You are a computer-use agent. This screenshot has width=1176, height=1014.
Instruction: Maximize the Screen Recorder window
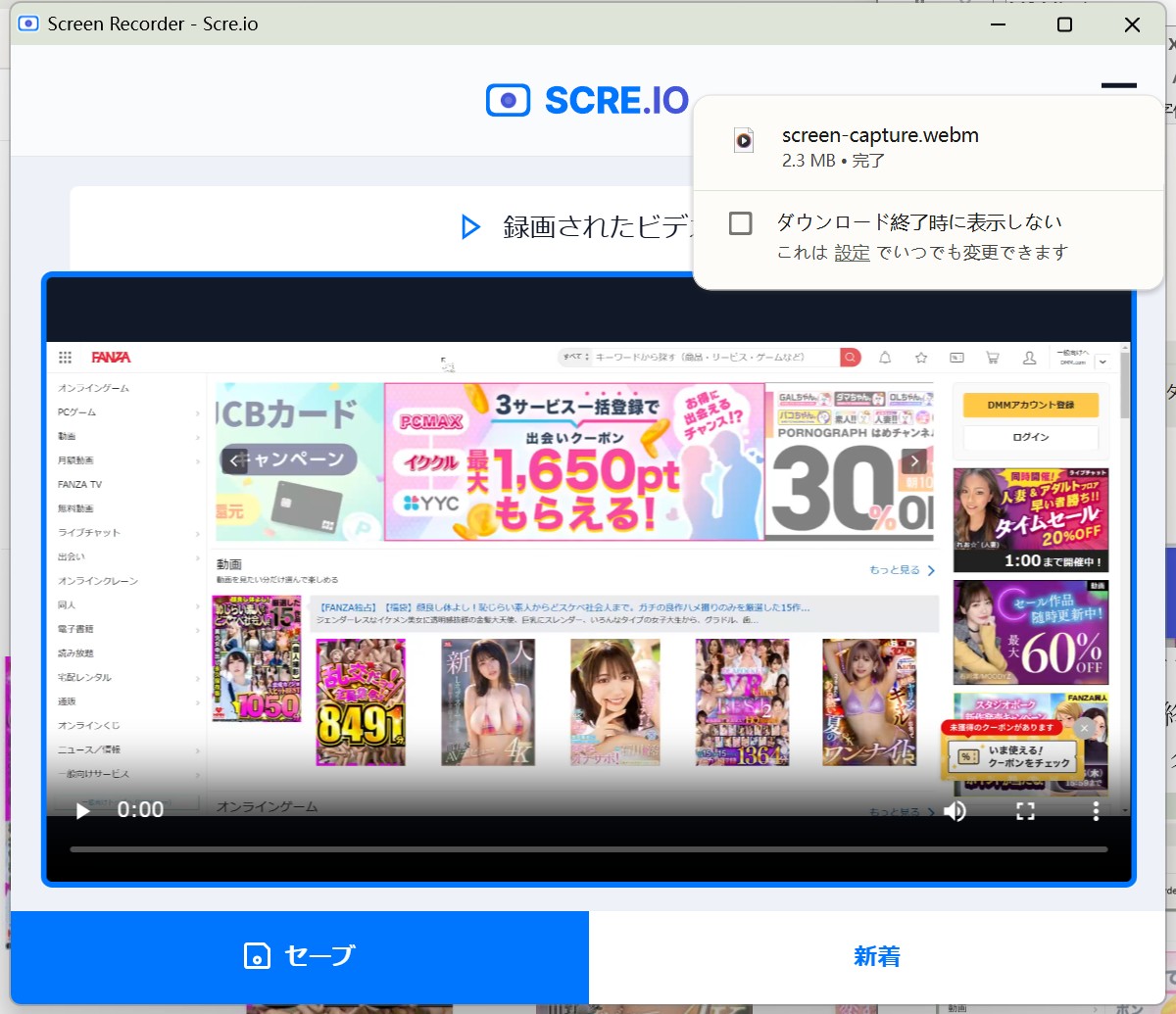point(1064,24)
